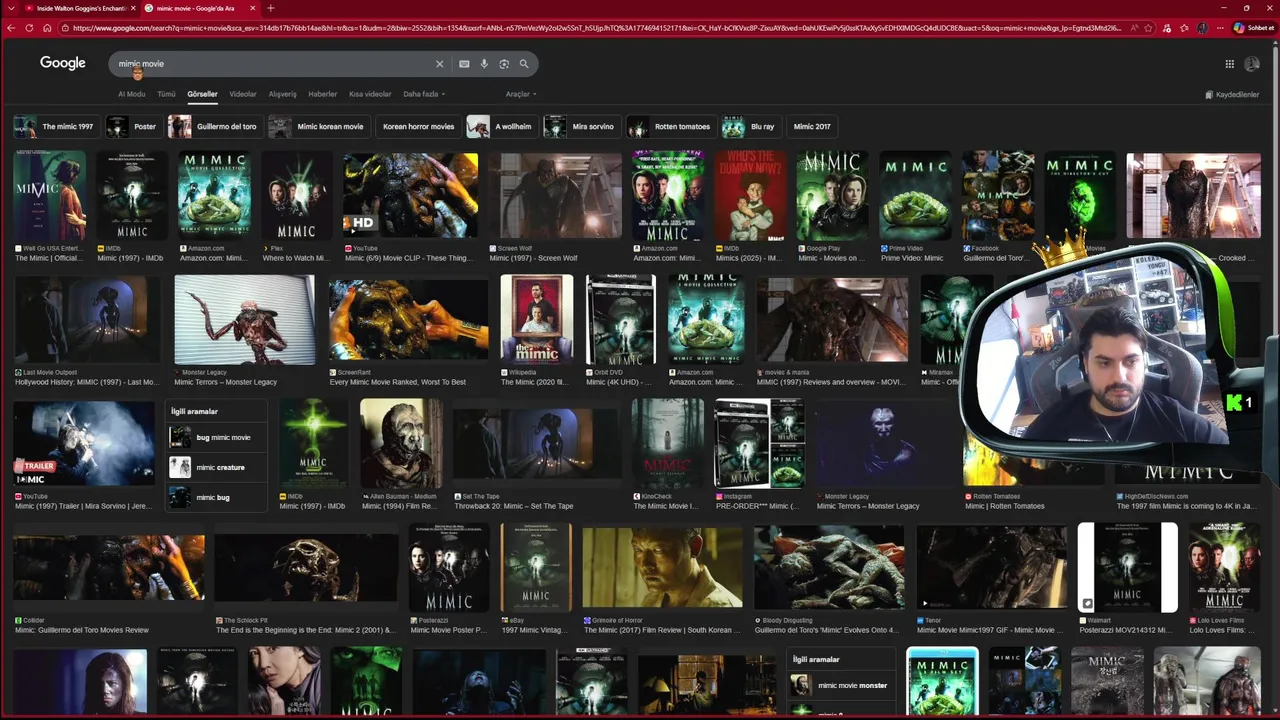Open browser home page icon

[47, 28]
